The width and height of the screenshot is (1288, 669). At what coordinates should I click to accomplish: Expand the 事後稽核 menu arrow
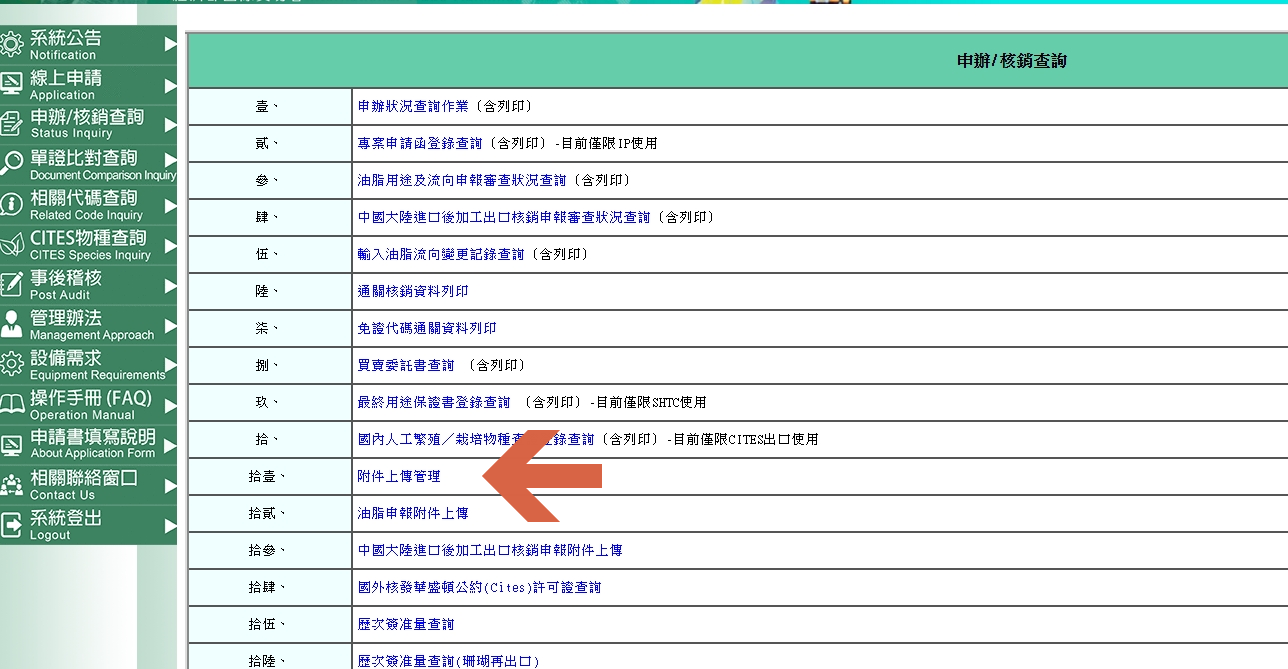click(x=170, y=285)
